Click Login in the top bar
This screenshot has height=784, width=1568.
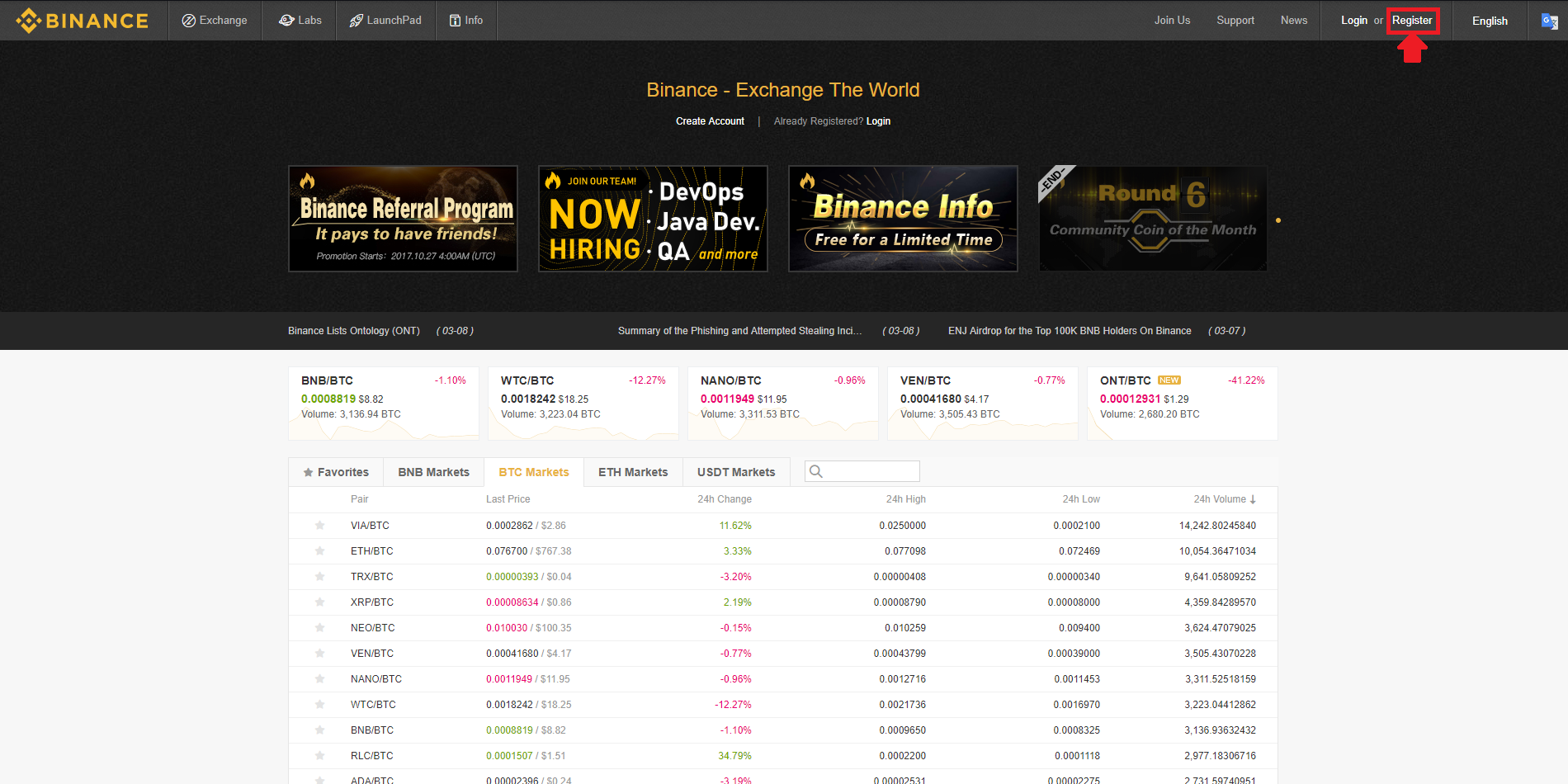pyautogui.click(x=1353, y=21)
